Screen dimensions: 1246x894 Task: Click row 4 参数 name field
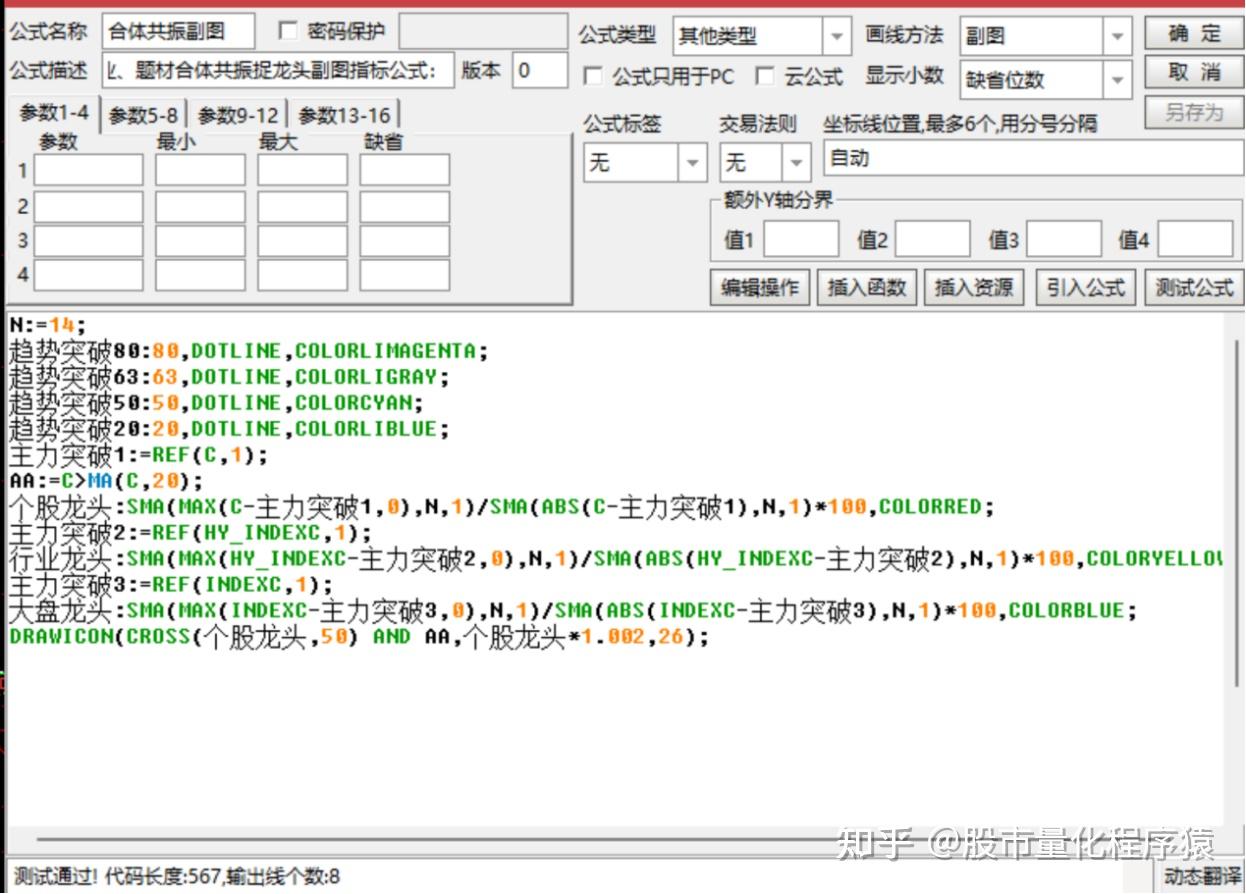point(89,275)
